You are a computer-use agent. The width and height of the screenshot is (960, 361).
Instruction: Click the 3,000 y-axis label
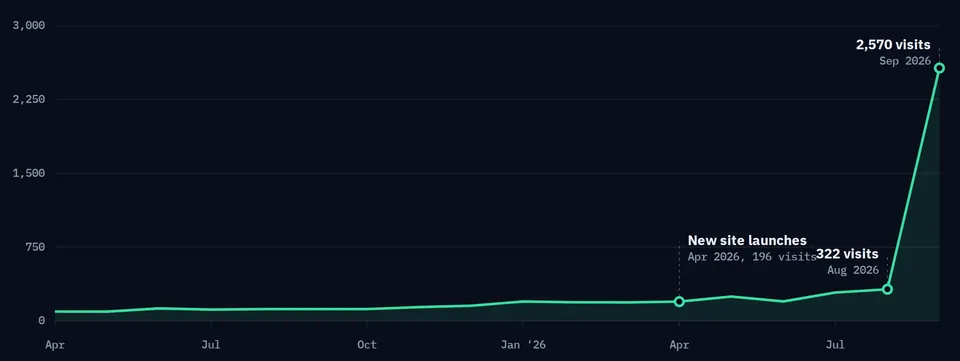29,26
